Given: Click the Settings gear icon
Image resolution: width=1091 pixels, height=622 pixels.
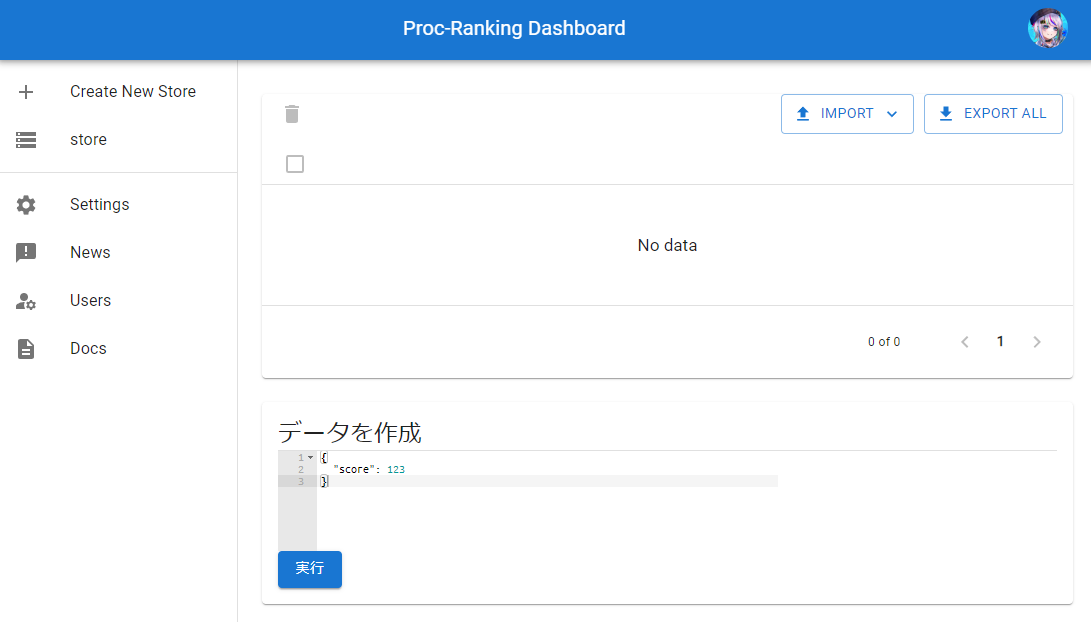Looking at the screenshot, I should tap(25, 204).
